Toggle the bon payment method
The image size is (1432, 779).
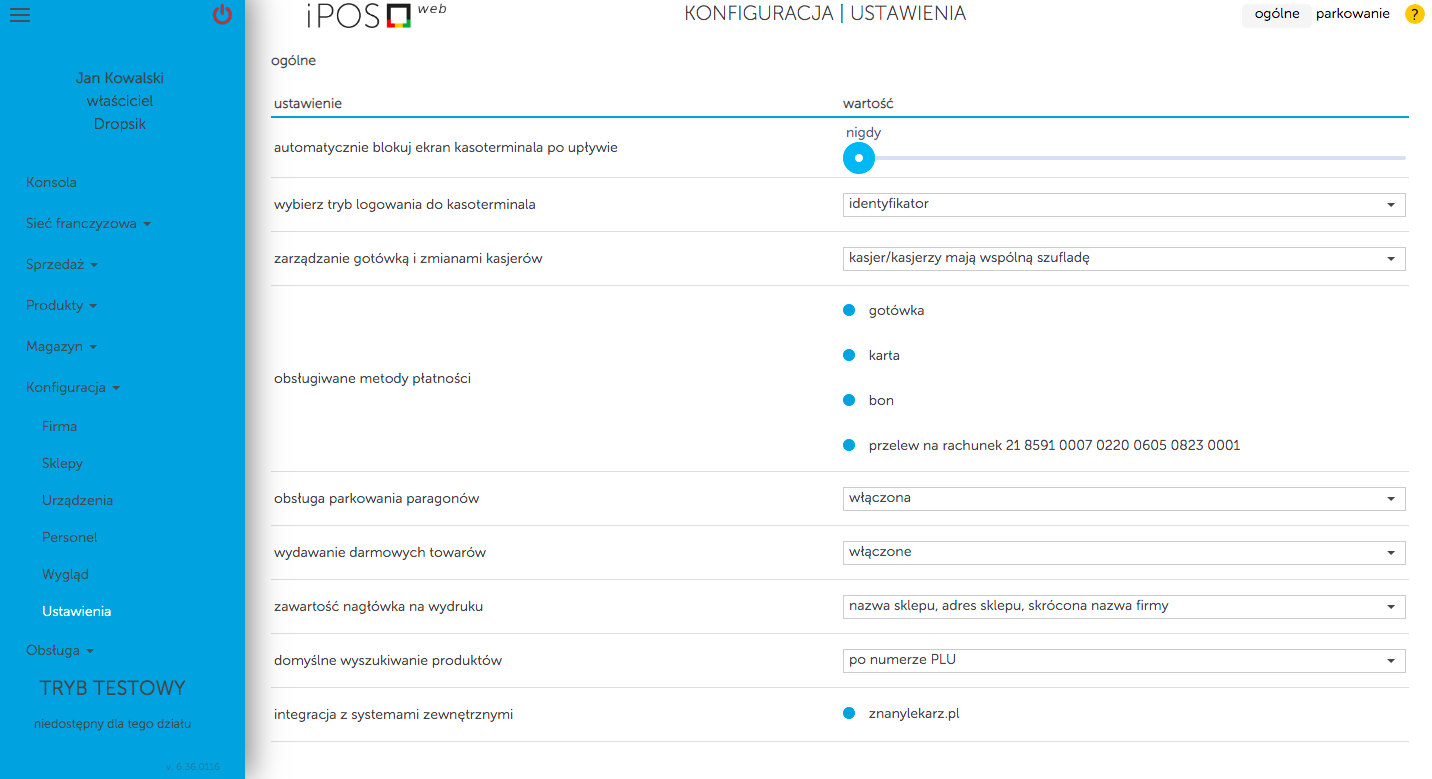[x=849, y=400]
